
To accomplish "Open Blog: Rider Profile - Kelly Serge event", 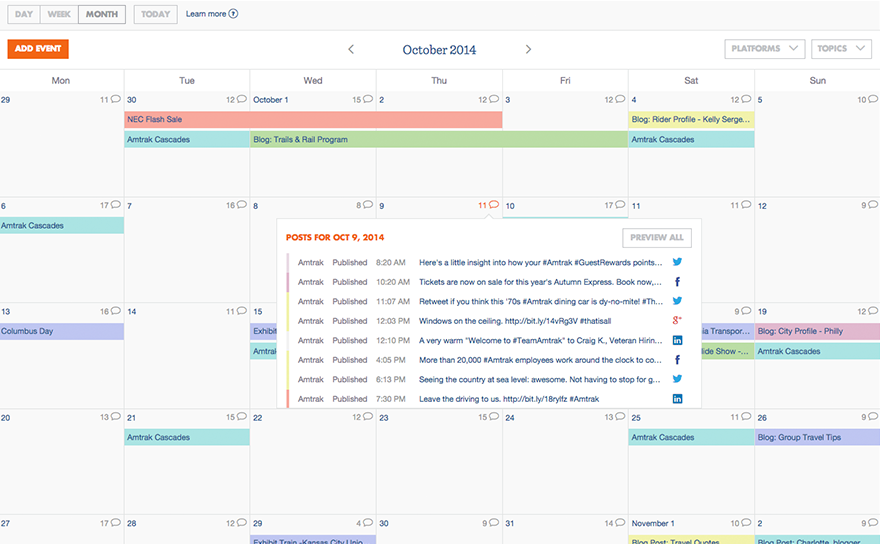I will coord(691,119).
